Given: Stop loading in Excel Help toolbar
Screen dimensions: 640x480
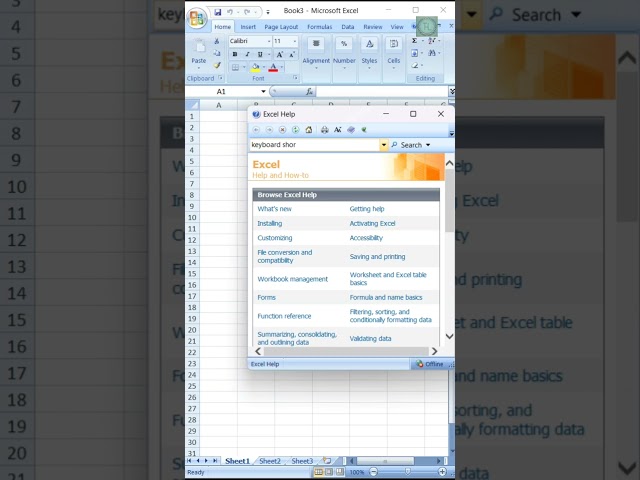Looking at the screenshot, I should point(282,130).
